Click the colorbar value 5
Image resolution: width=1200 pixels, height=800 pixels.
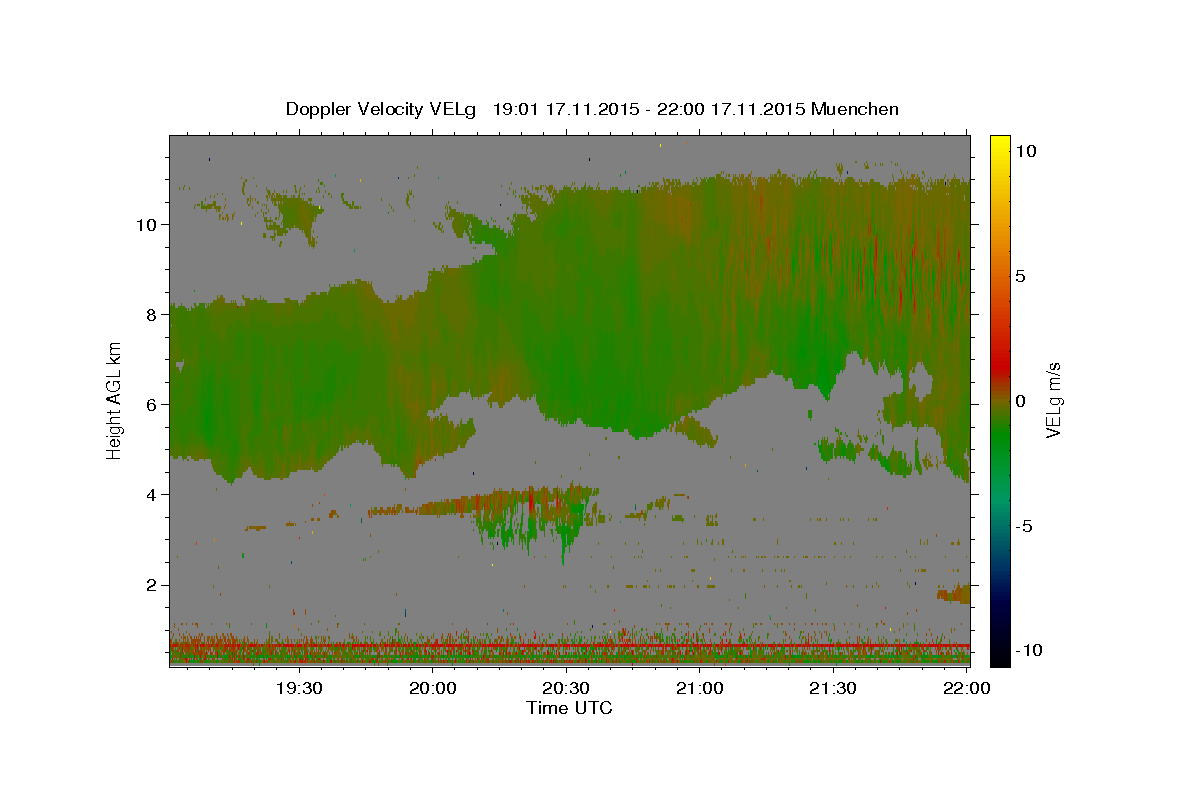click(x=1020, y=275)
